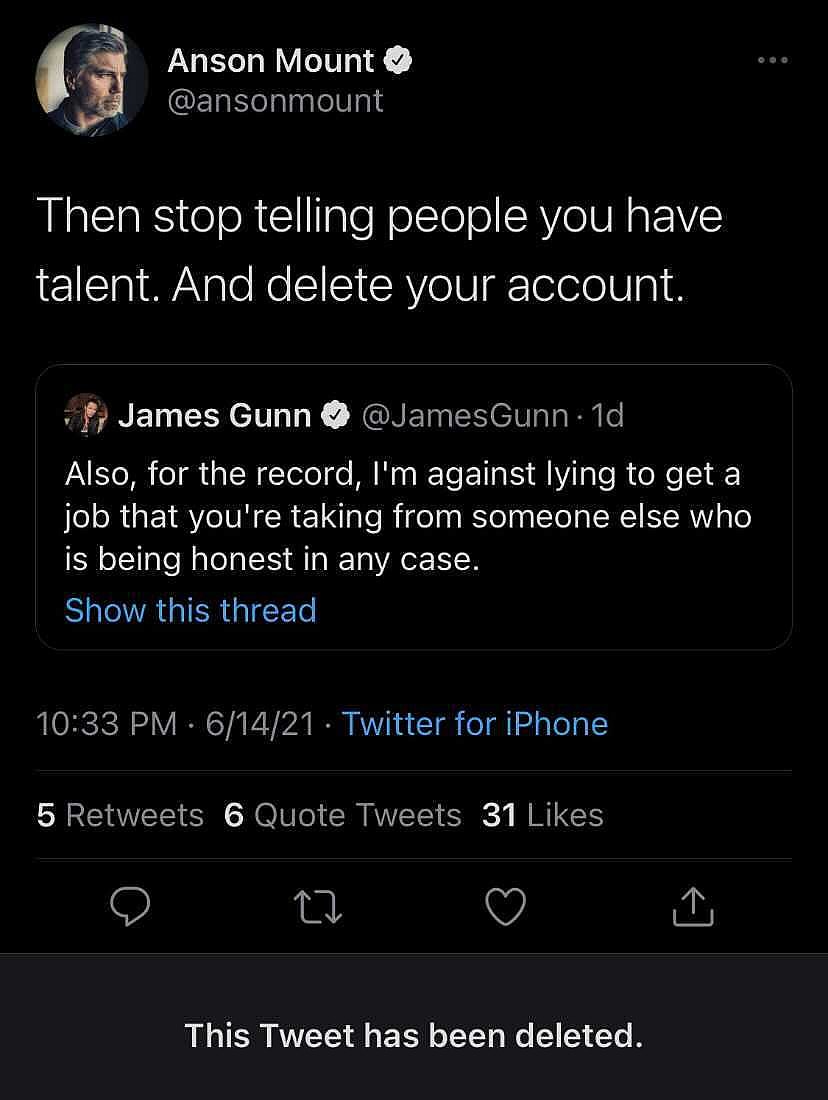Click the "Show this thread" link
The width and height of the screenshot is (828, 1100).
tap(190, 610)
